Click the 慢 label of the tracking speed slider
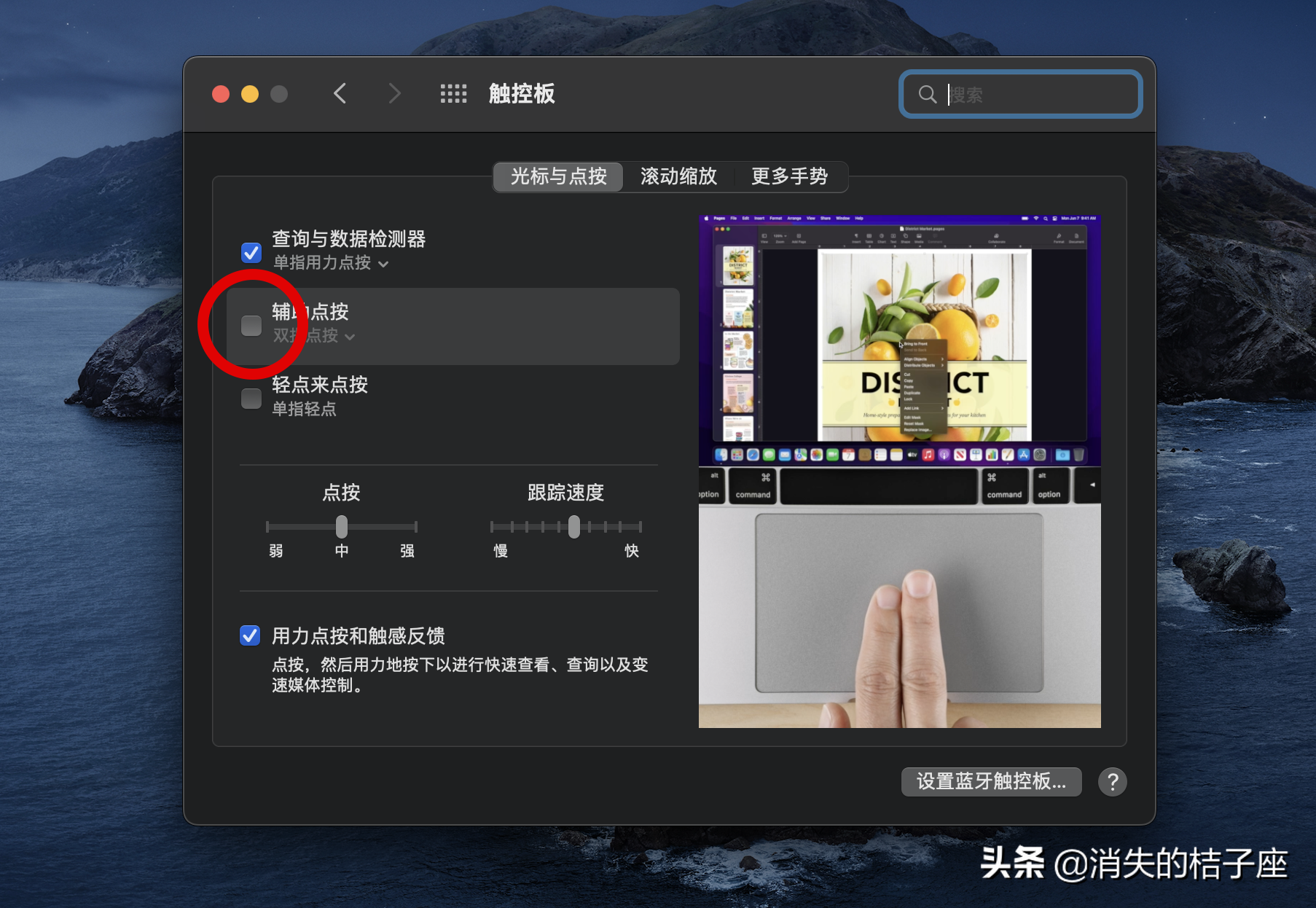 click(501, 551)
